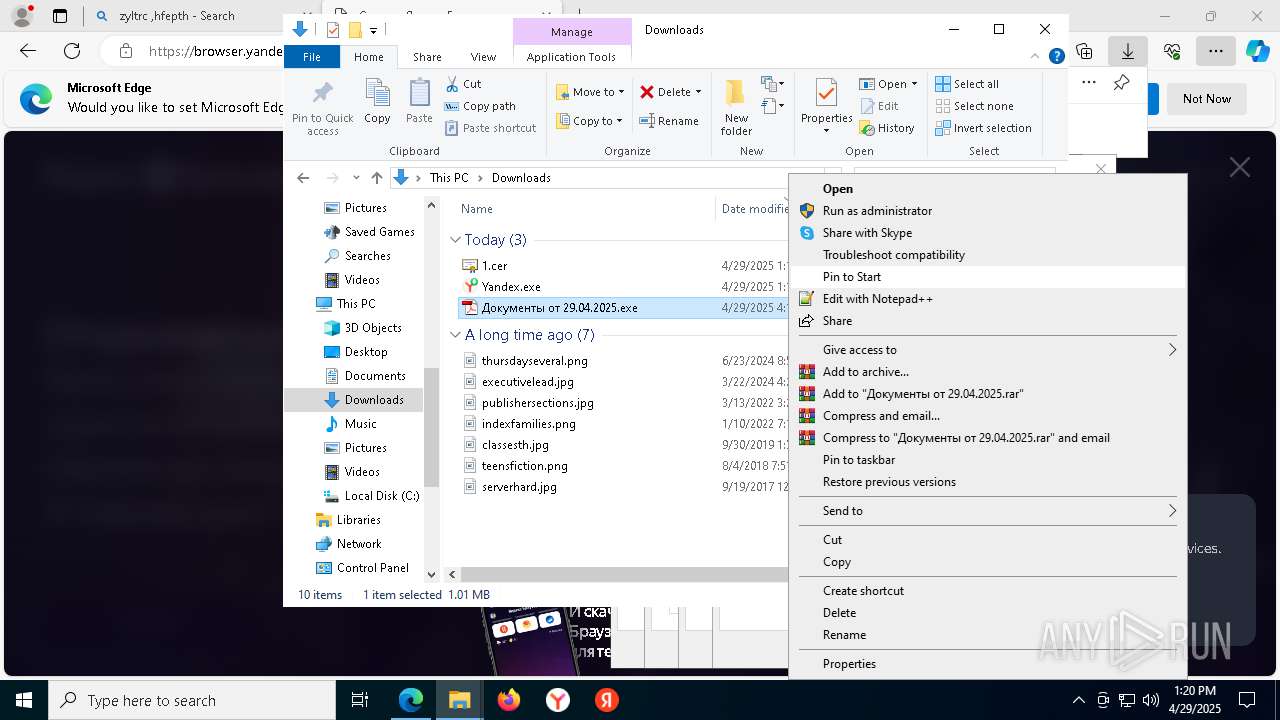This screenshot has height=720, width=1280.
Task: Choose Troubleshoot compatibility
Action: [x=987, y=255]
